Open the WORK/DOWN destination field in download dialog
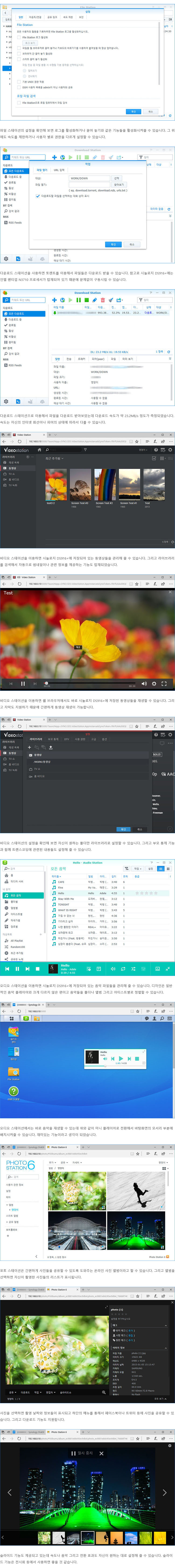This screenshot has height=1568, width=175. pos(90,178)
